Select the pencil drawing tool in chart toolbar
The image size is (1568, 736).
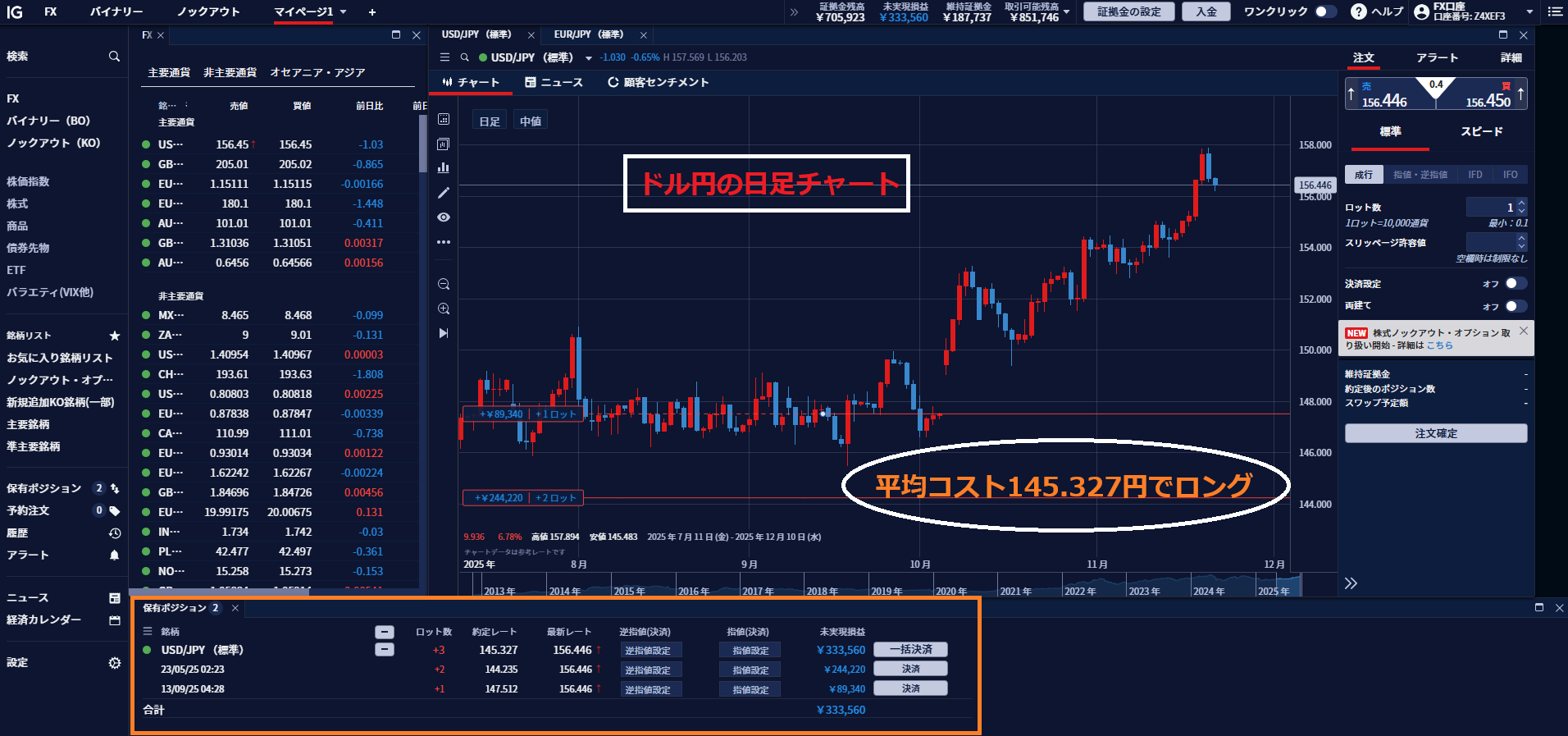[444, 193]
